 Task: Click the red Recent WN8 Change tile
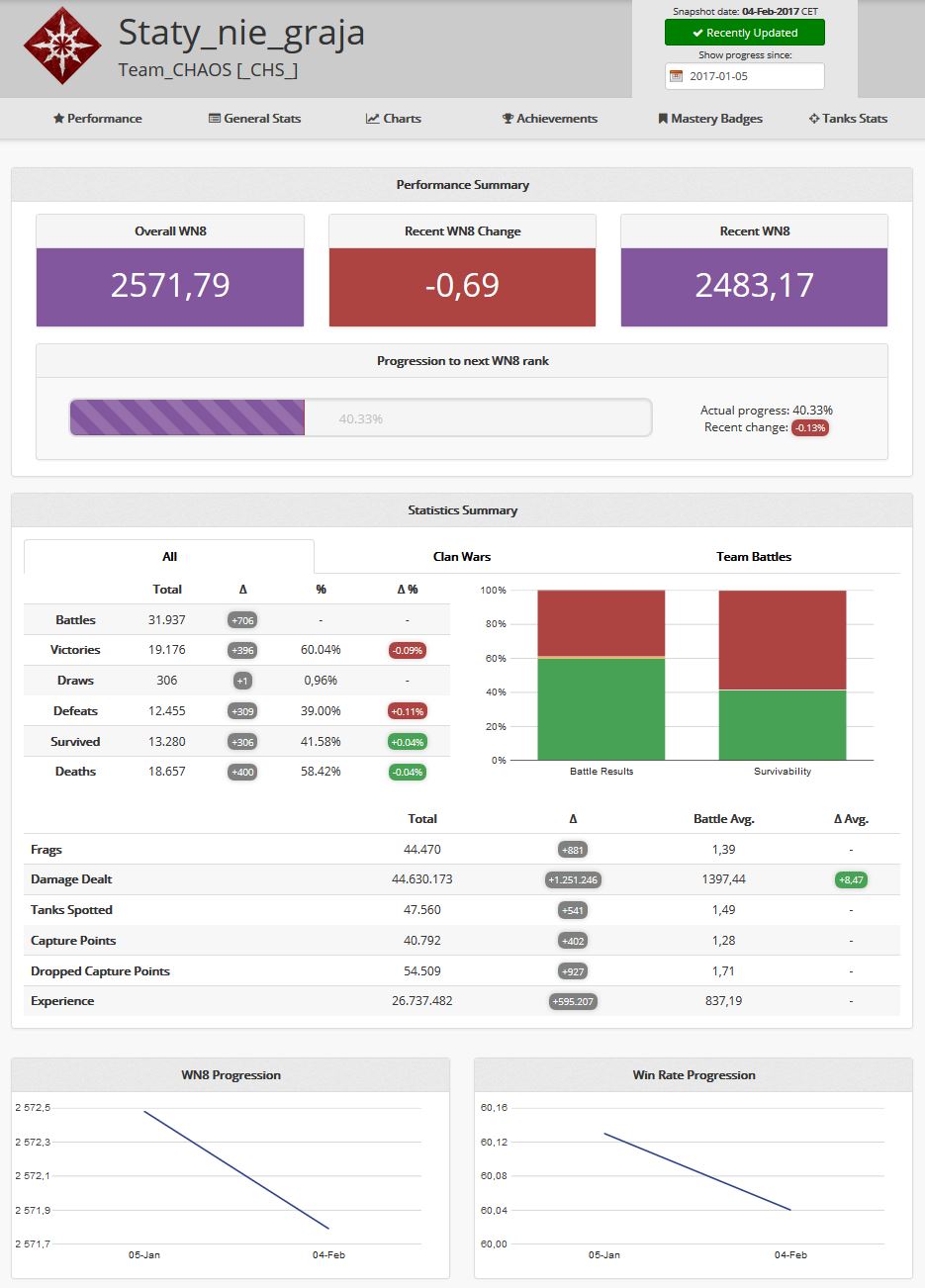click(462, 286)
